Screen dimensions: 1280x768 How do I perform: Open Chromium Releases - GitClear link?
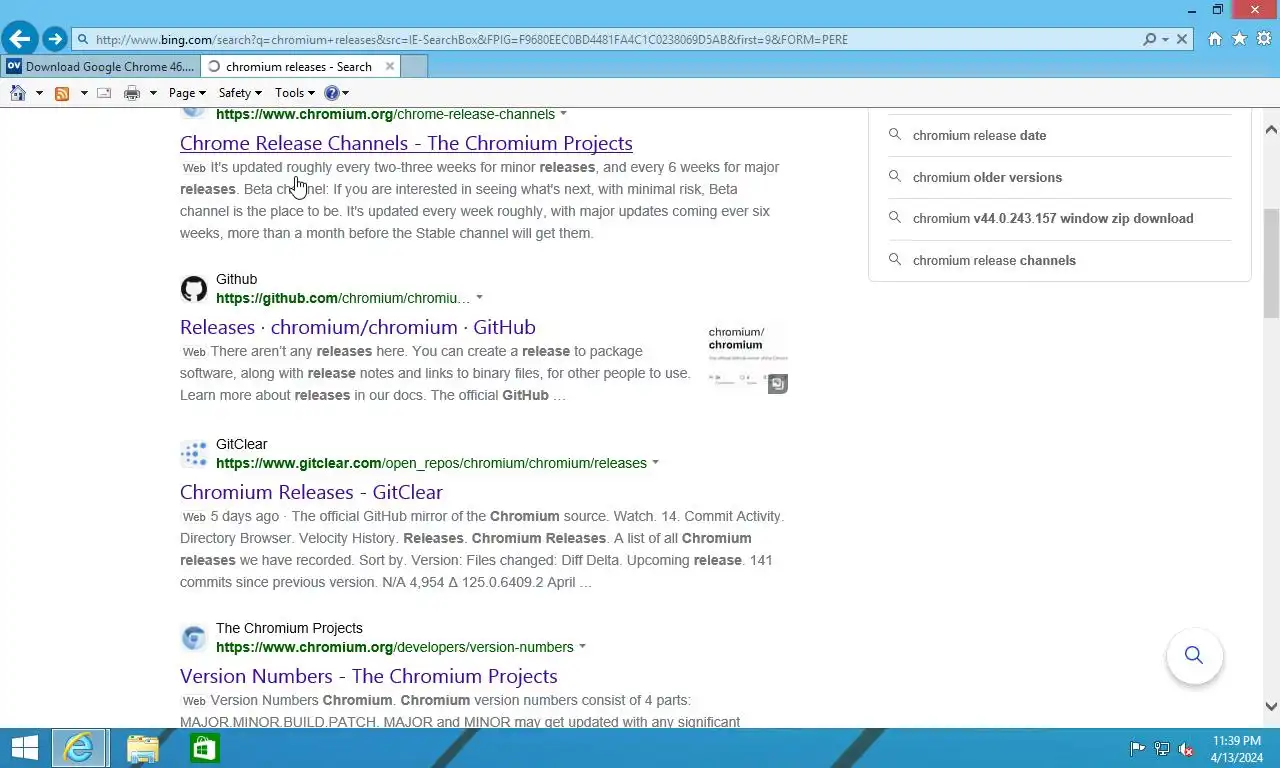311,492
